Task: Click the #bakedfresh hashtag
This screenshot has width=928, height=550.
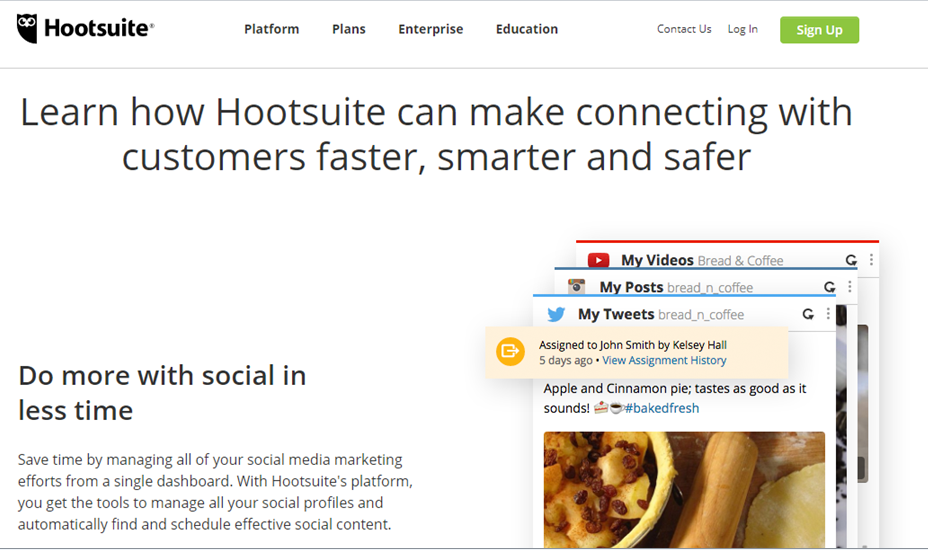Action: click(x=662, y=408)
